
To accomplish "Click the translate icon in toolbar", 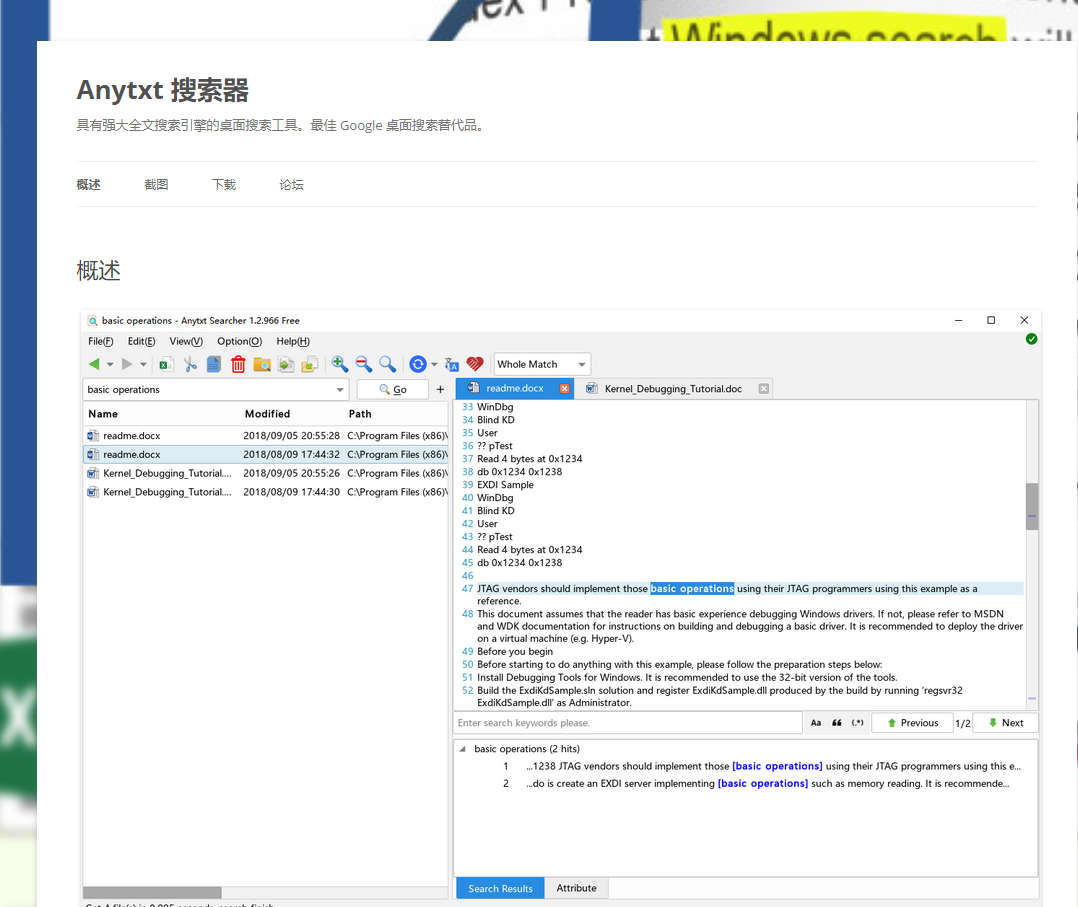I will 452,364.
